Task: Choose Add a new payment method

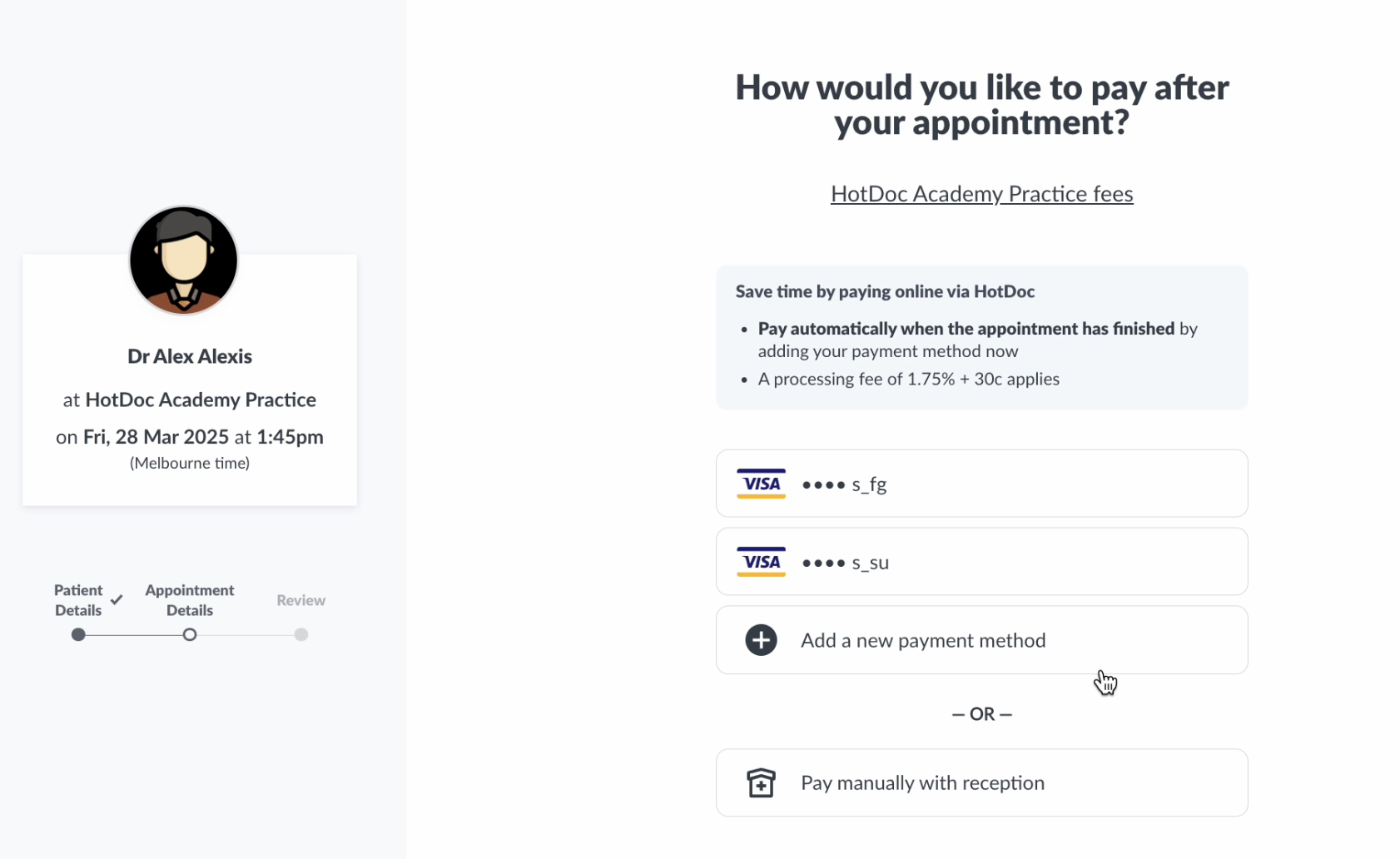Action: [981, 640]
